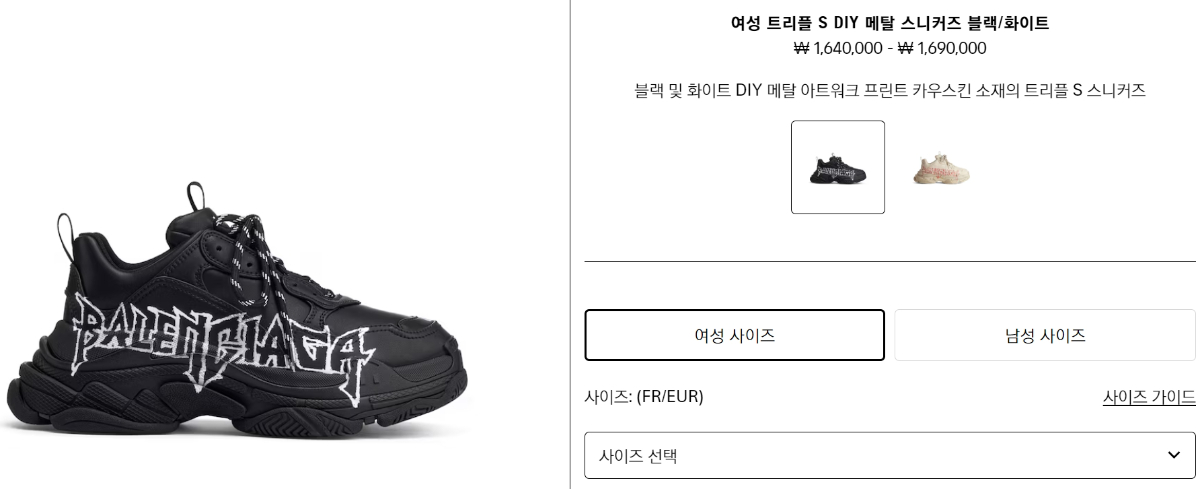Select the beige sneaker color thumbnail
The width and height of the screenshot is (1200, 489).
(941, 168)
